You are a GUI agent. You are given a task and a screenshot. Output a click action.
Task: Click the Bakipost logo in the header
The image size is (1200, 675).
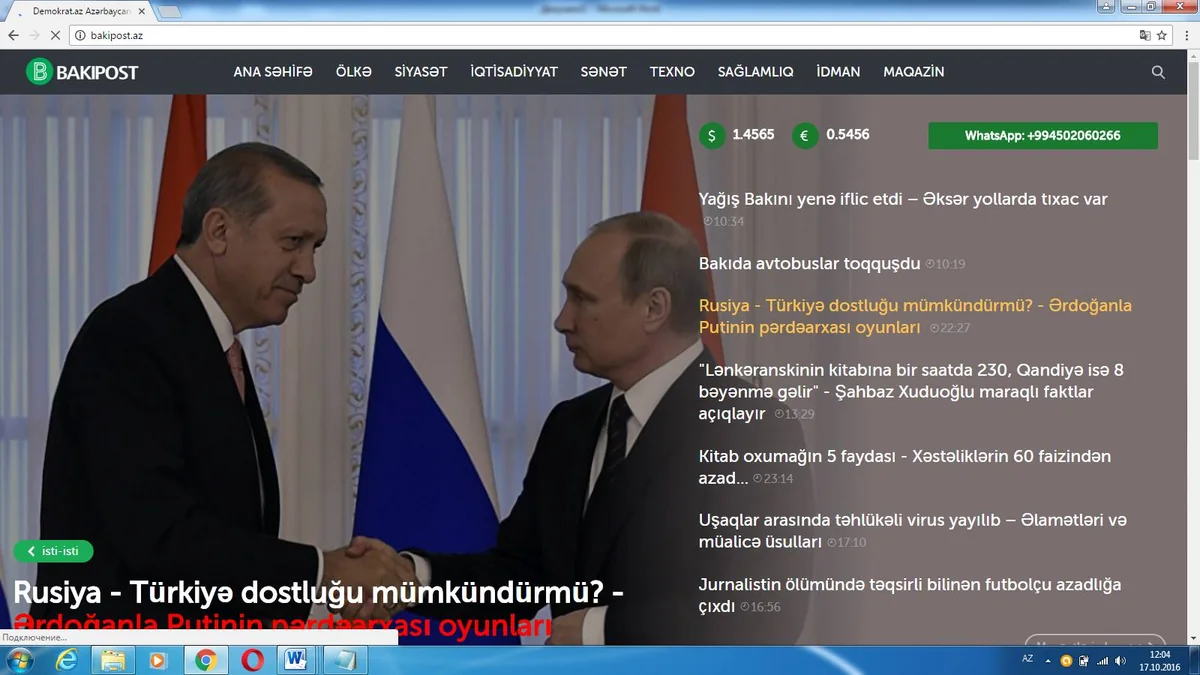[x=82, y=72]
